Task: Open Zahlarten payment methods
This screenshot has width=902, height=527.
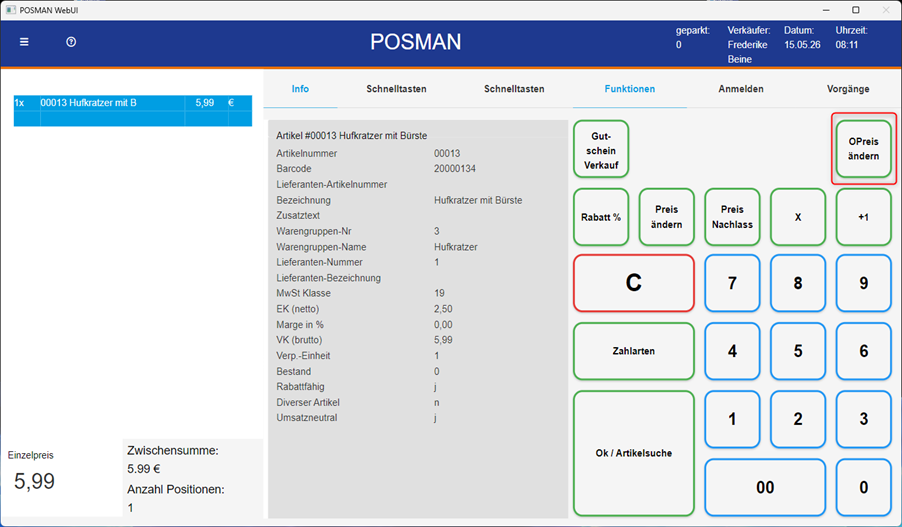Action: [x=634, y=351]
